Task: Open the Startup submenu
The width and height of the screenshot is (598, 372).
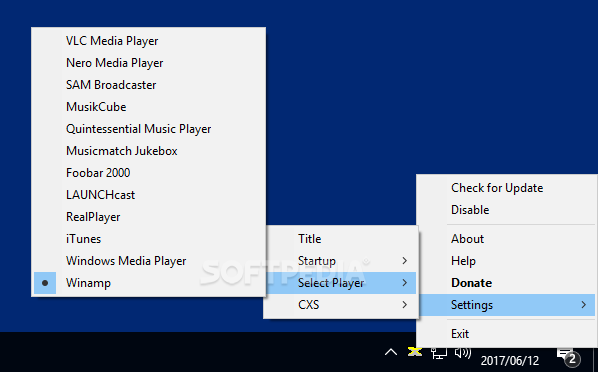Action: 341,261
